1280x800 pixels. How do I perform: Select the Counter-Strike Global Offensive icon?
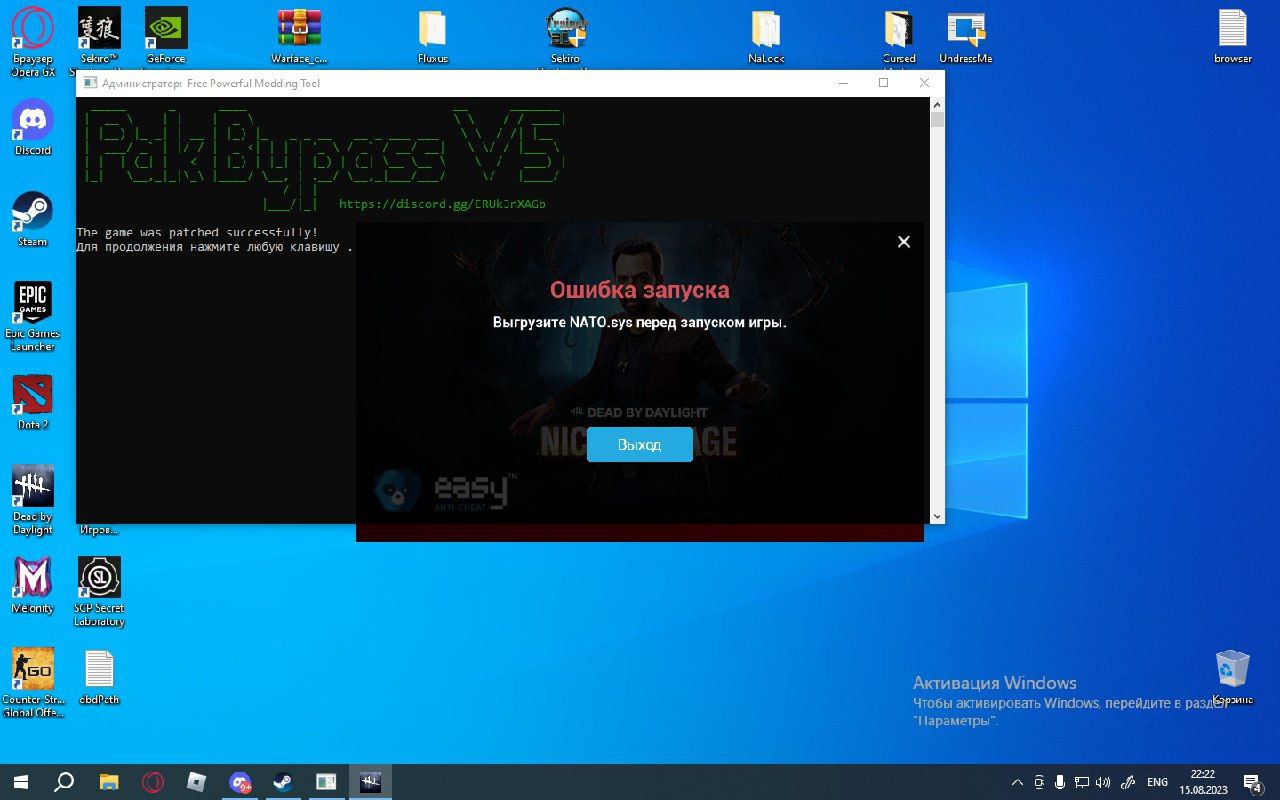(x=32, y=669)
